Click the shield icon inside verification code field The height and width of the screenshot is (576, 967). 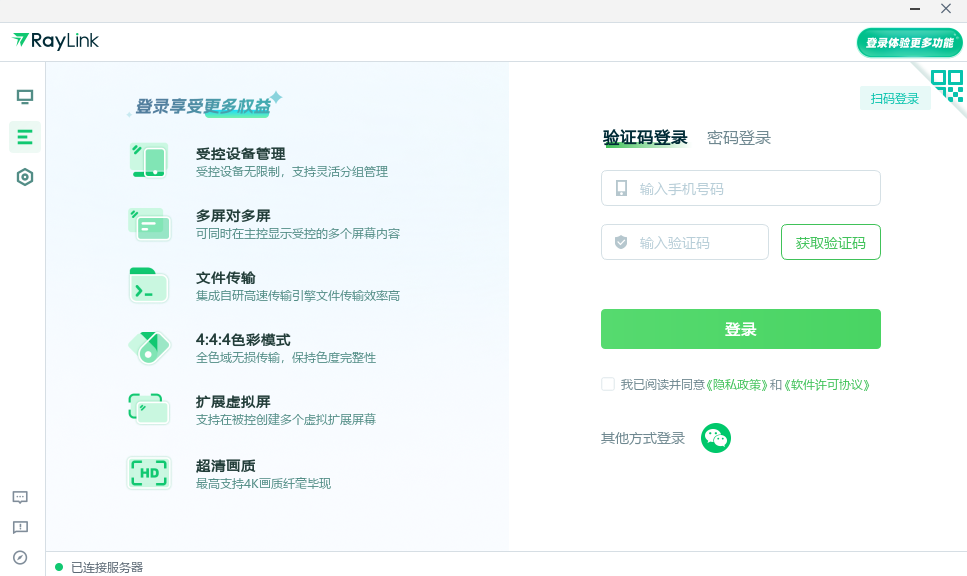click(x=621, y=242)
